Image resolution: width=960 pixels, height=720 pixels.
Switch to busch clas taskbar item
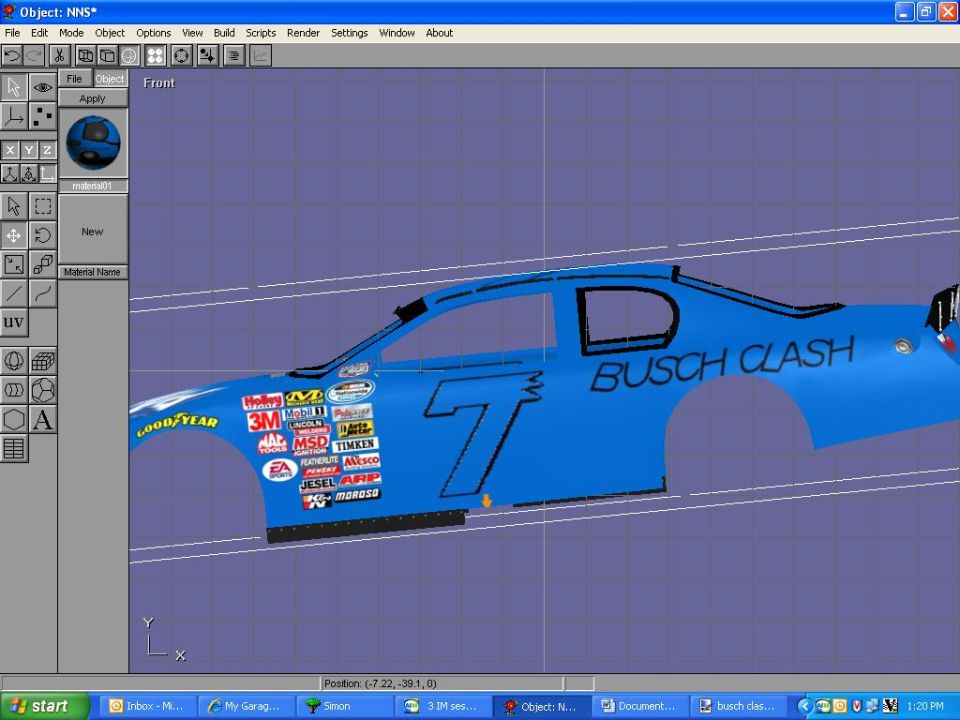738,706
